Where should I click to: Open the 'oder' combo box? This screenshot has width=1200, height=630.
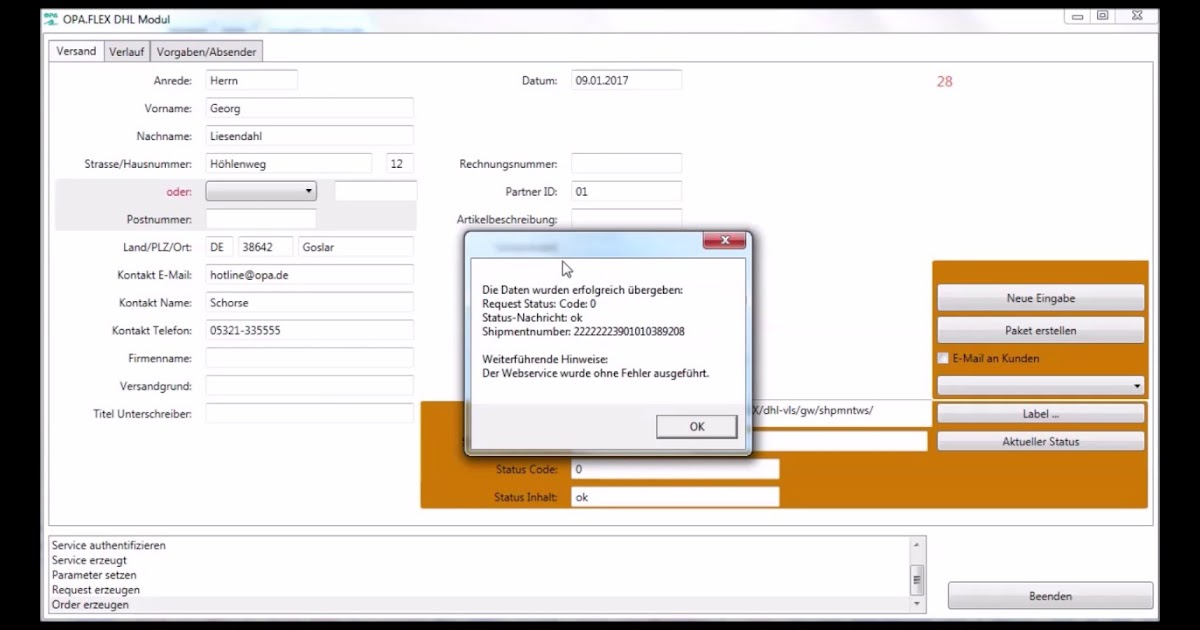(261, 190)
